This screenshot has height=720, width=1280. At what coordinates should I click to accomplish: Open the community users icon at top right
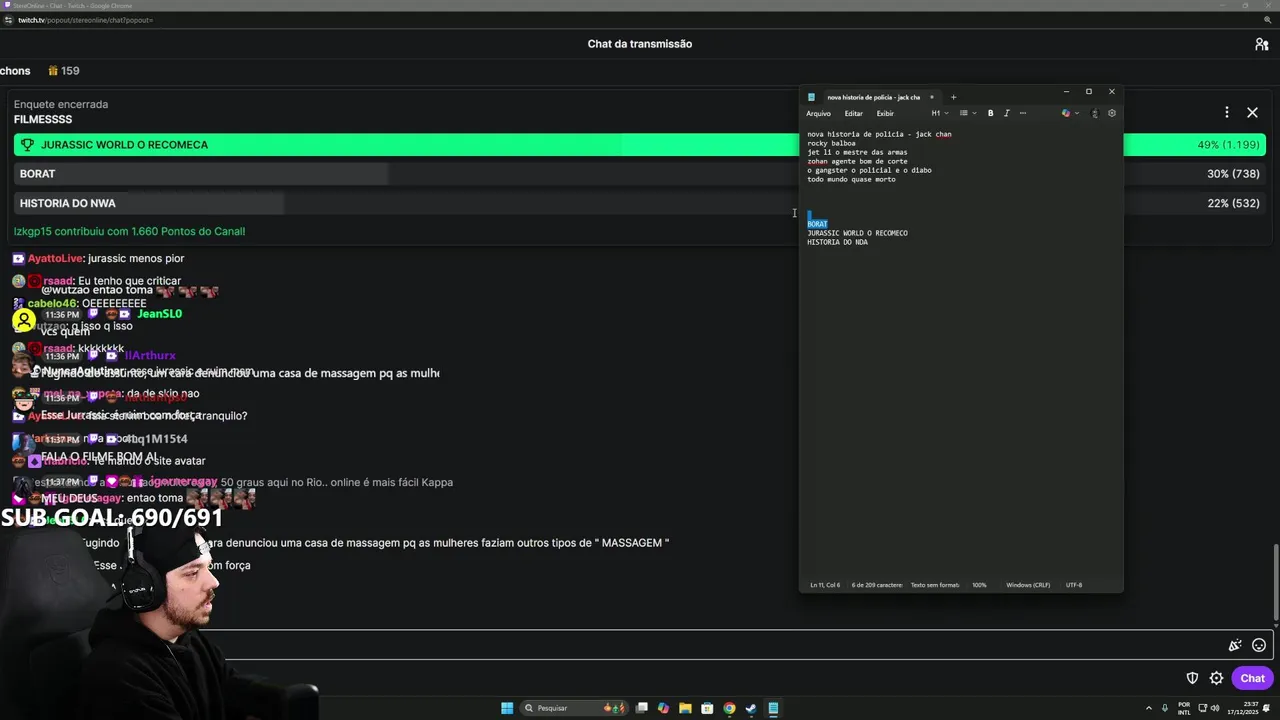click(x=1261, y=44)
